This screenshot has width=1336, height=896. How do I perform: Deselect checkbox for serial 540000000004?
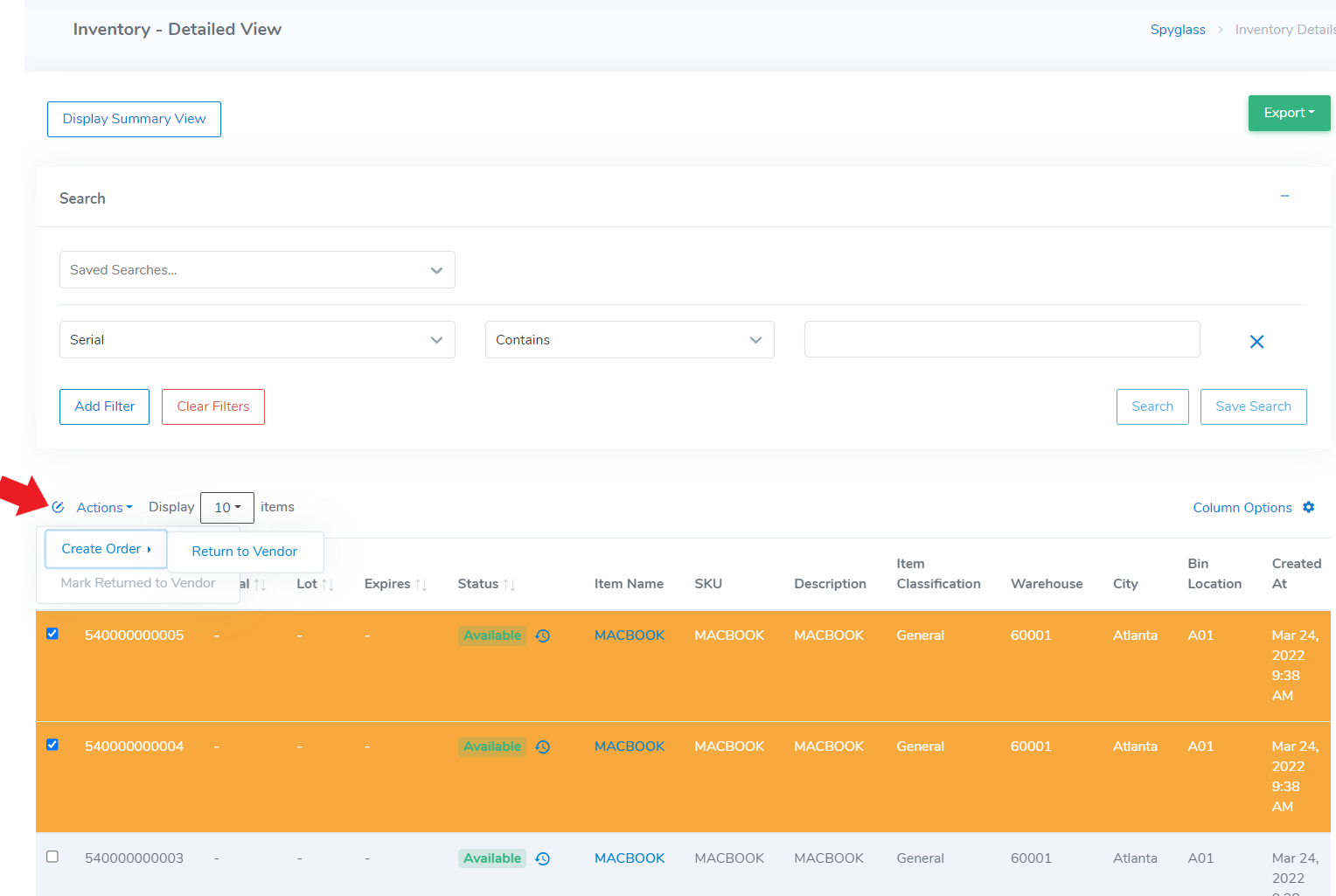52,745
